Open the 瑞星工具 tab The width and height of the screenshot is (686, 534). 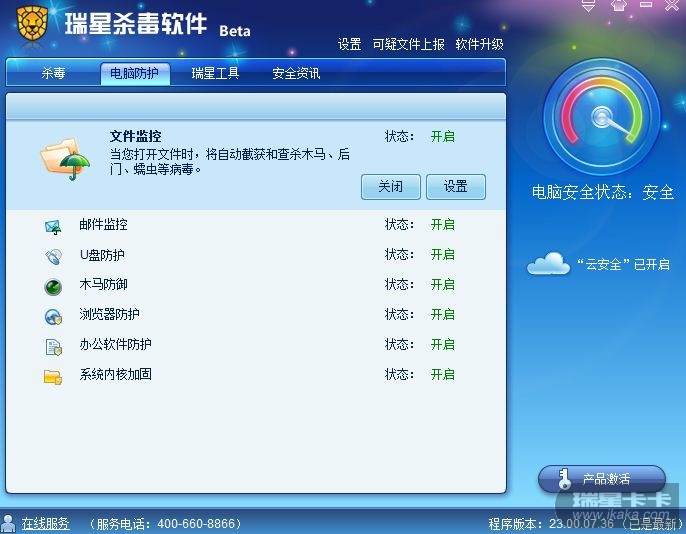215,73
